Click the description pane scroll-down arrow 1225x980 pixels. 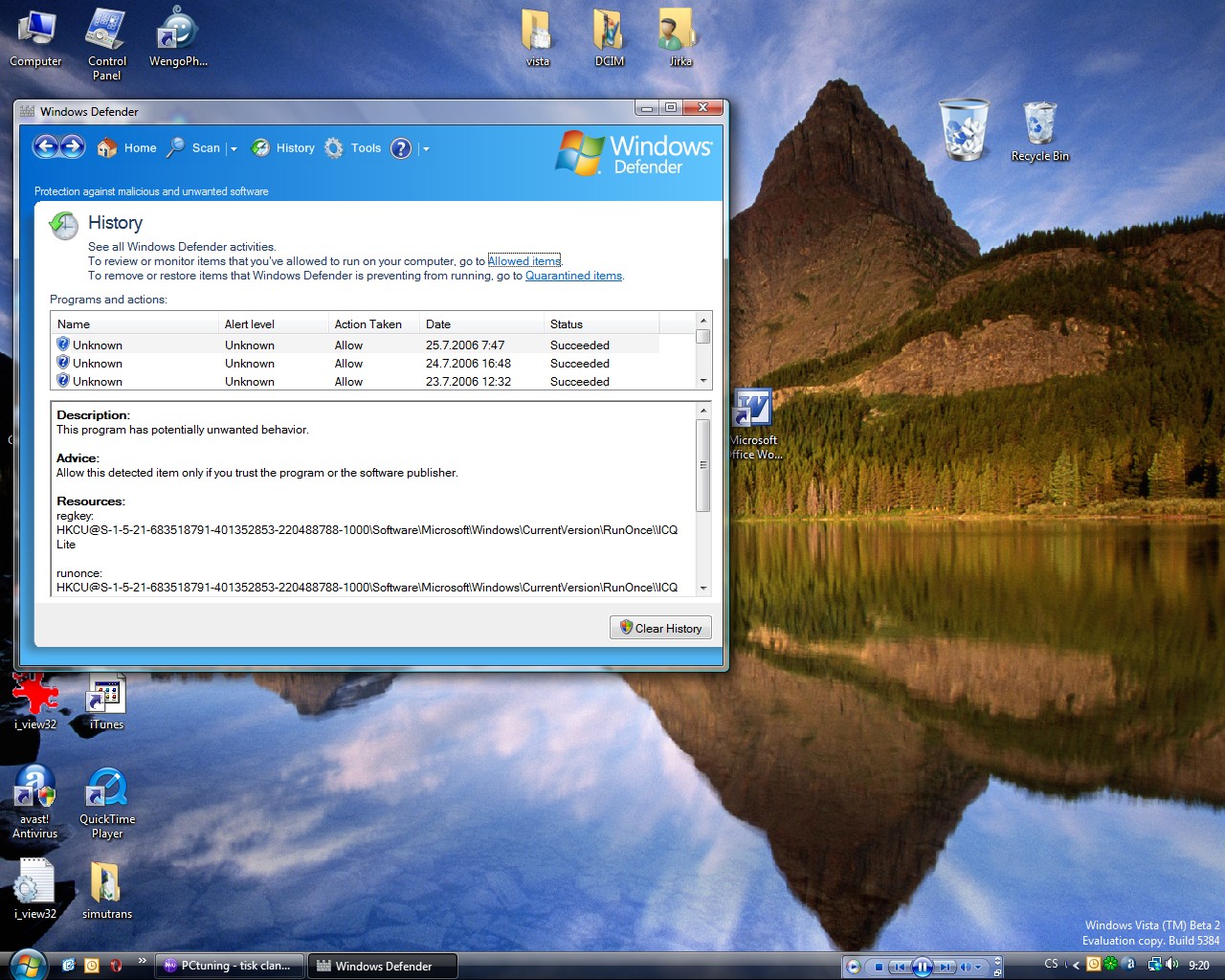[x=703, y=589]
